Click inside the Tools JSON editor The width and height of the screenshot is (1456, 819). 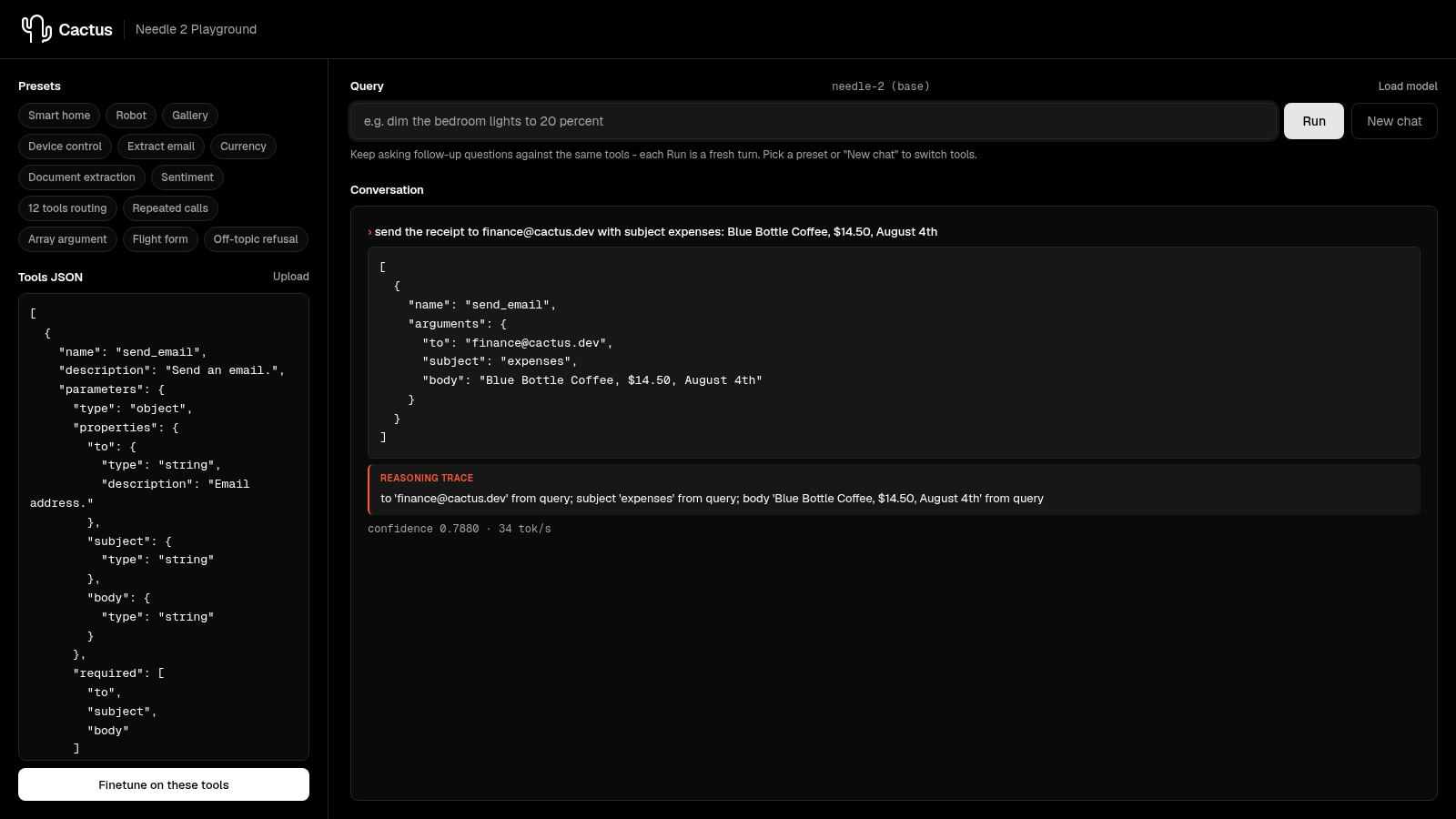tap(164, 527)
